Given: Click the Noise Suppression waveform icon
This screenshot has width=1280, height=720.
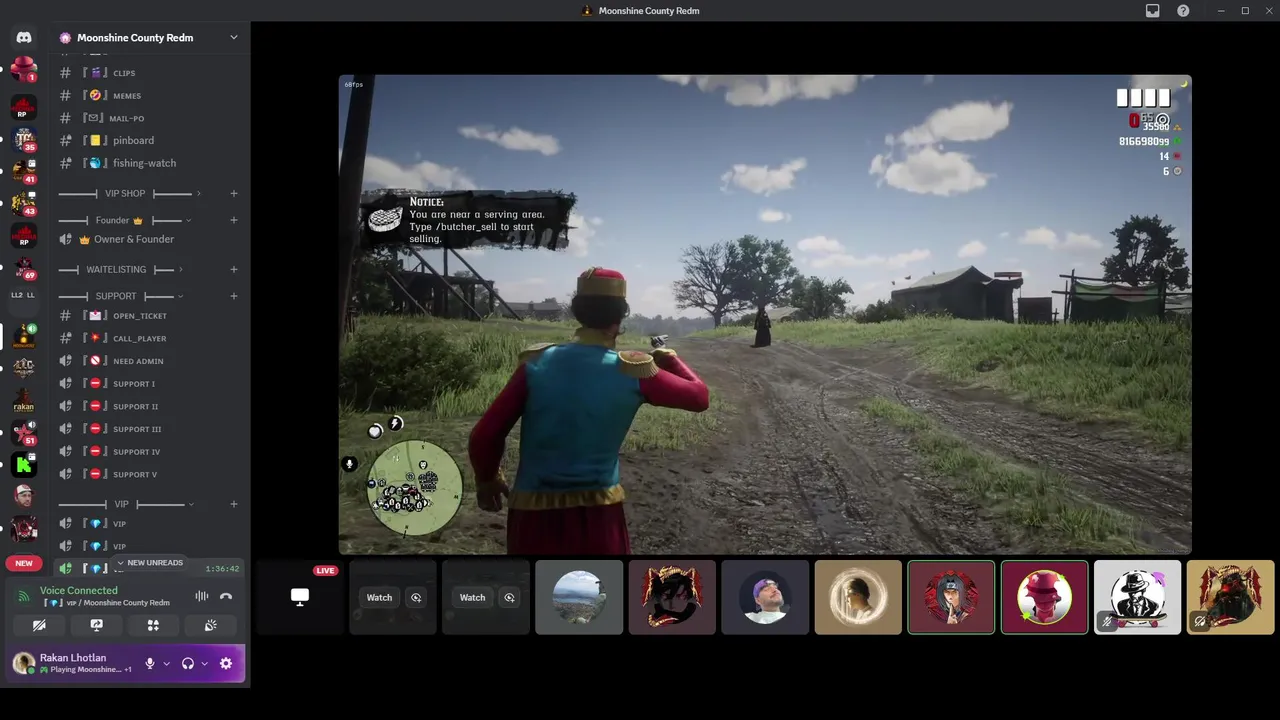Looking at the screenshot, I should [x=201, y=597].
